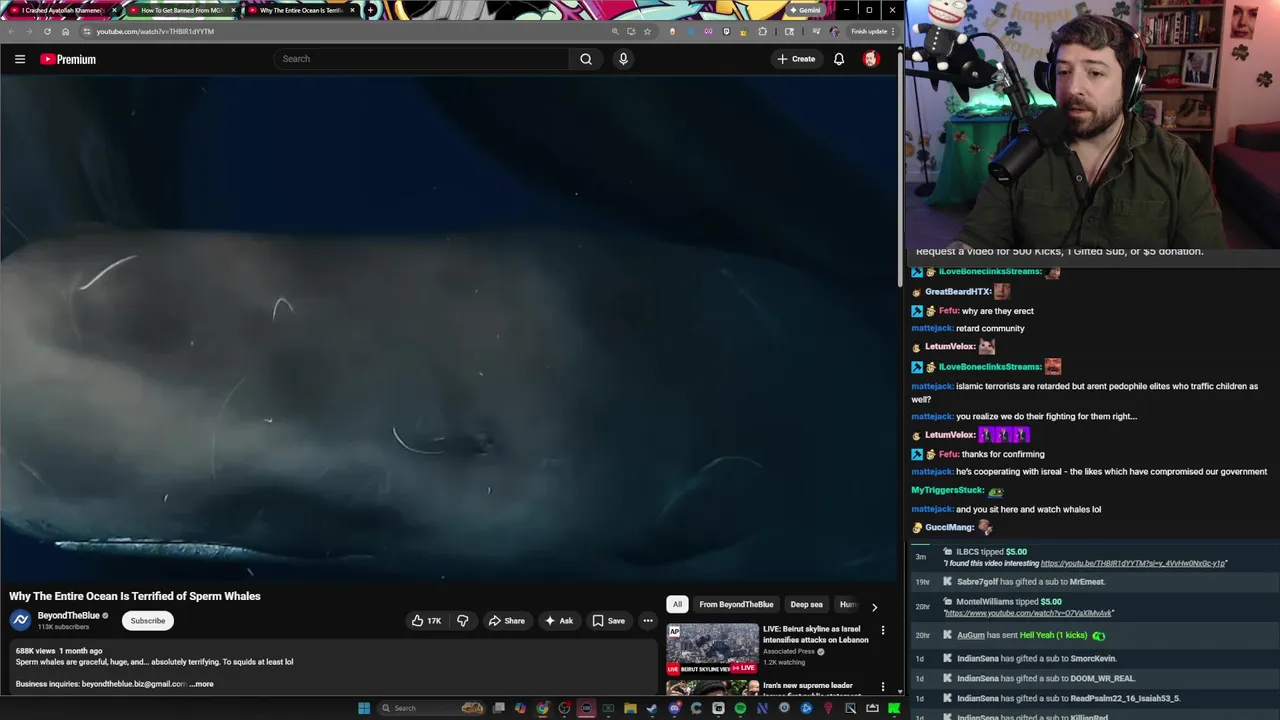Image resolution: width=1280 pixels, height=720 pixels.
Task: Start voice search with microphone icon
Action: 623,59
